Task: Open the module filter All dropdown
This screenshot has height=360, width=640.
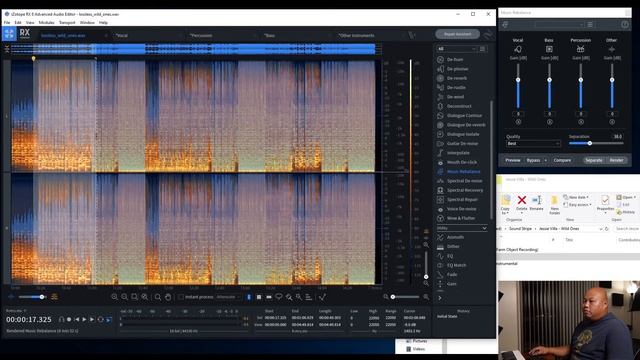Action: (x=456, y=49)
